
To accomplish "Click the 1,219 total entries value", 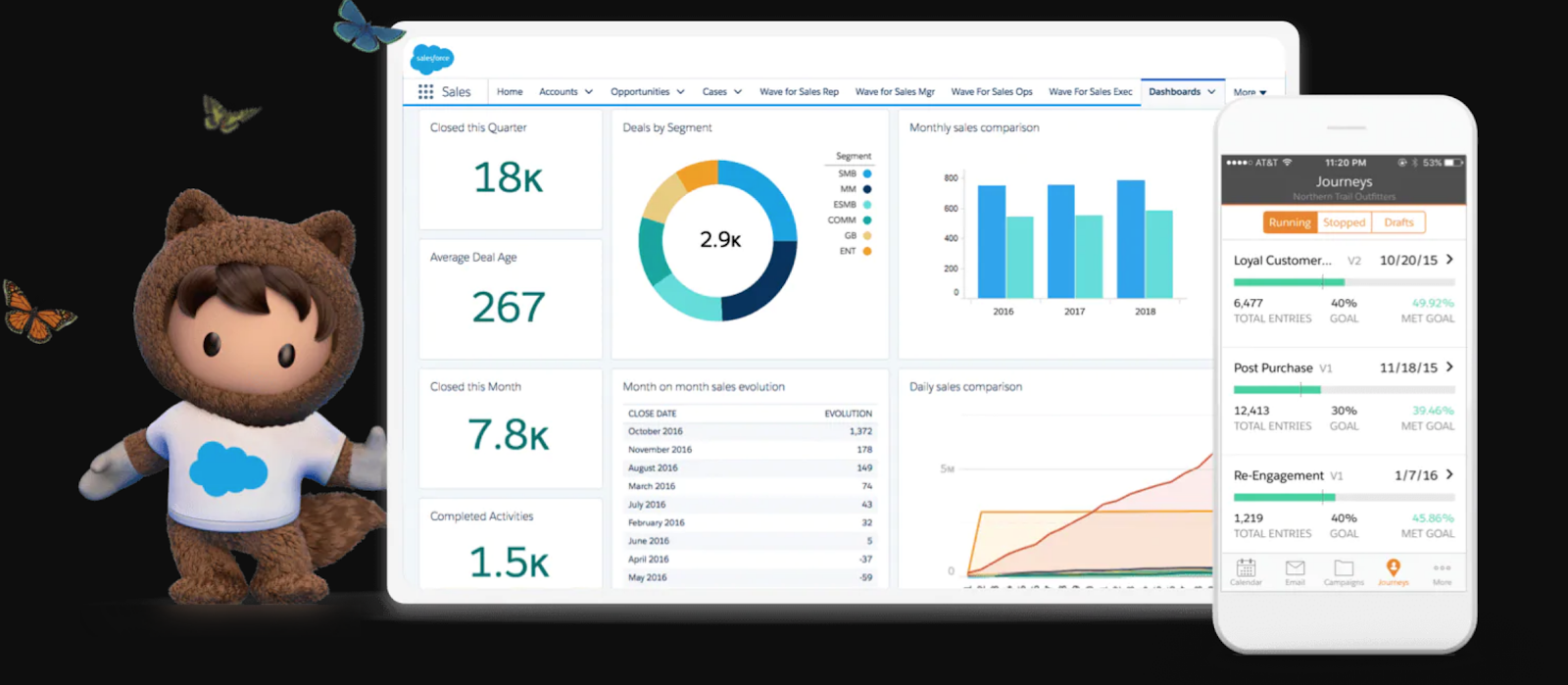I will coord(1249,518).
